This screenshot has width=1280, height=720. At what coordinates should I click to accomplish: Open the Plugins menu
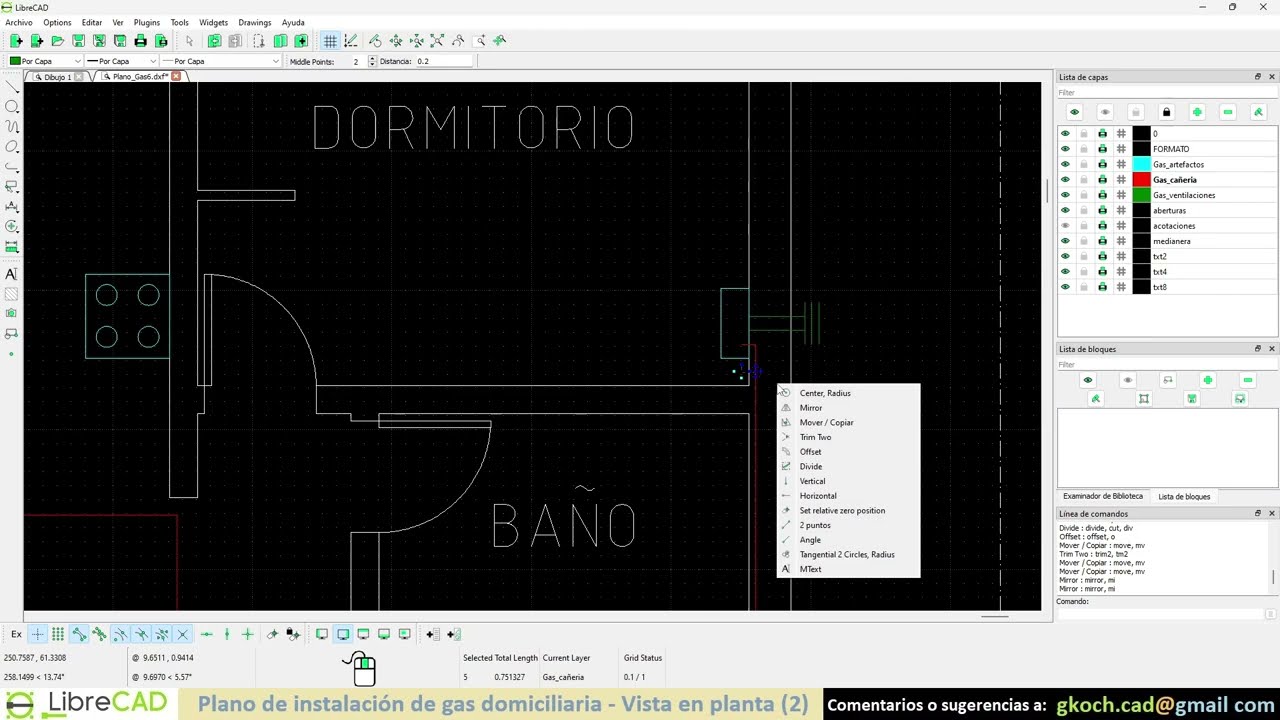tap(147, 22)
